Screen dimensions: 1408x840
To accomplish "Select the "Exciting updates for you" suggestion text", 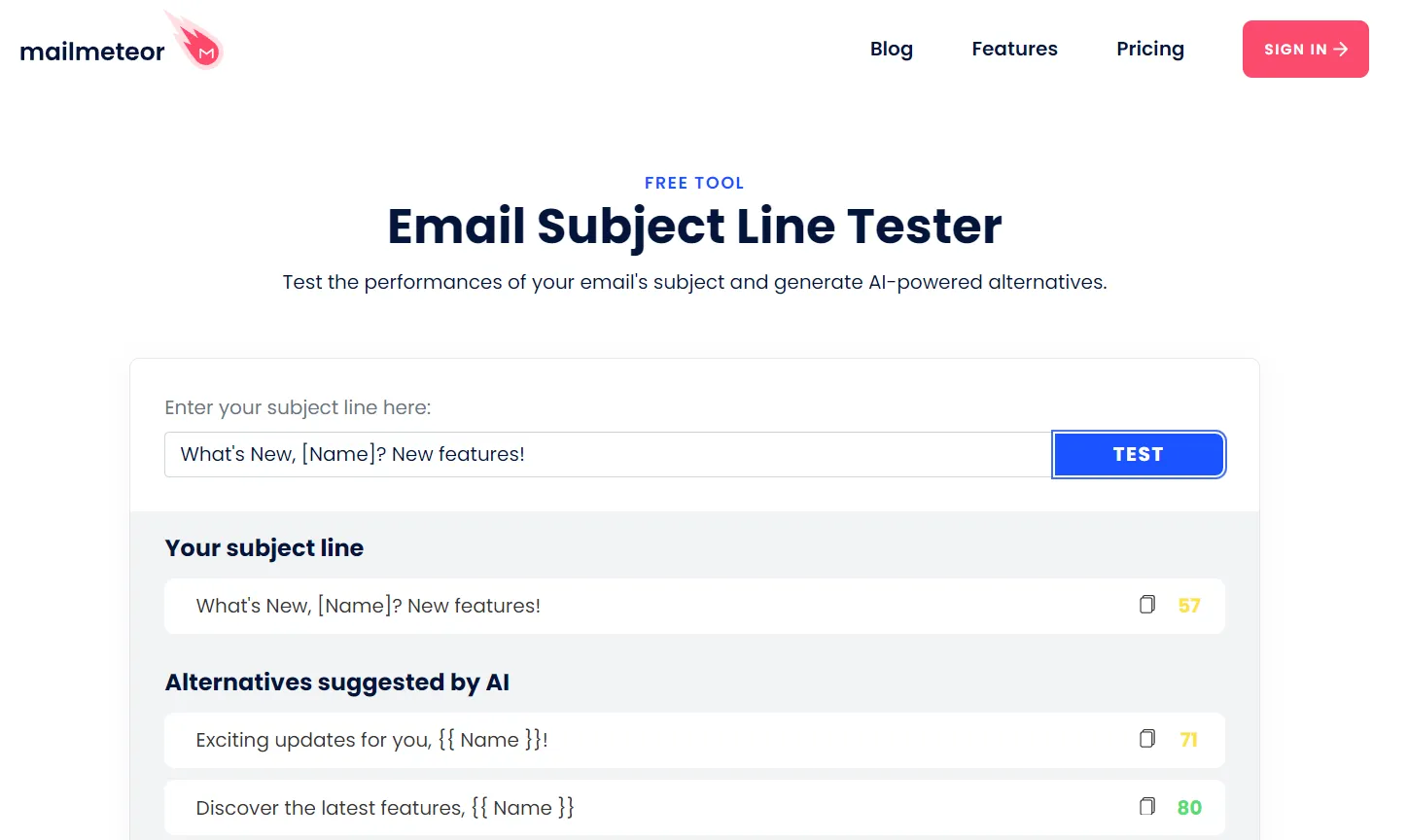I will pyautogui.click(x=371, y=740).
